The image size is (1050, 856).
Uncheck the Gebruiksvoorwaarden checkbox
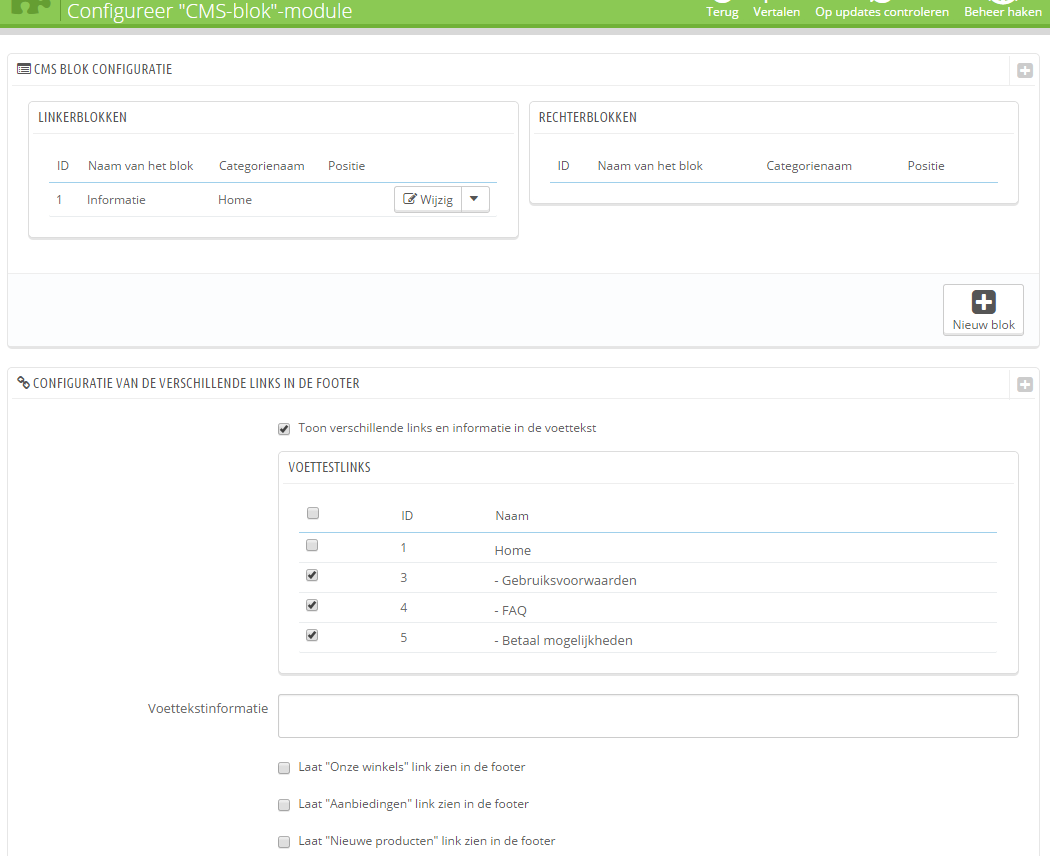click(x=312, y=575)
